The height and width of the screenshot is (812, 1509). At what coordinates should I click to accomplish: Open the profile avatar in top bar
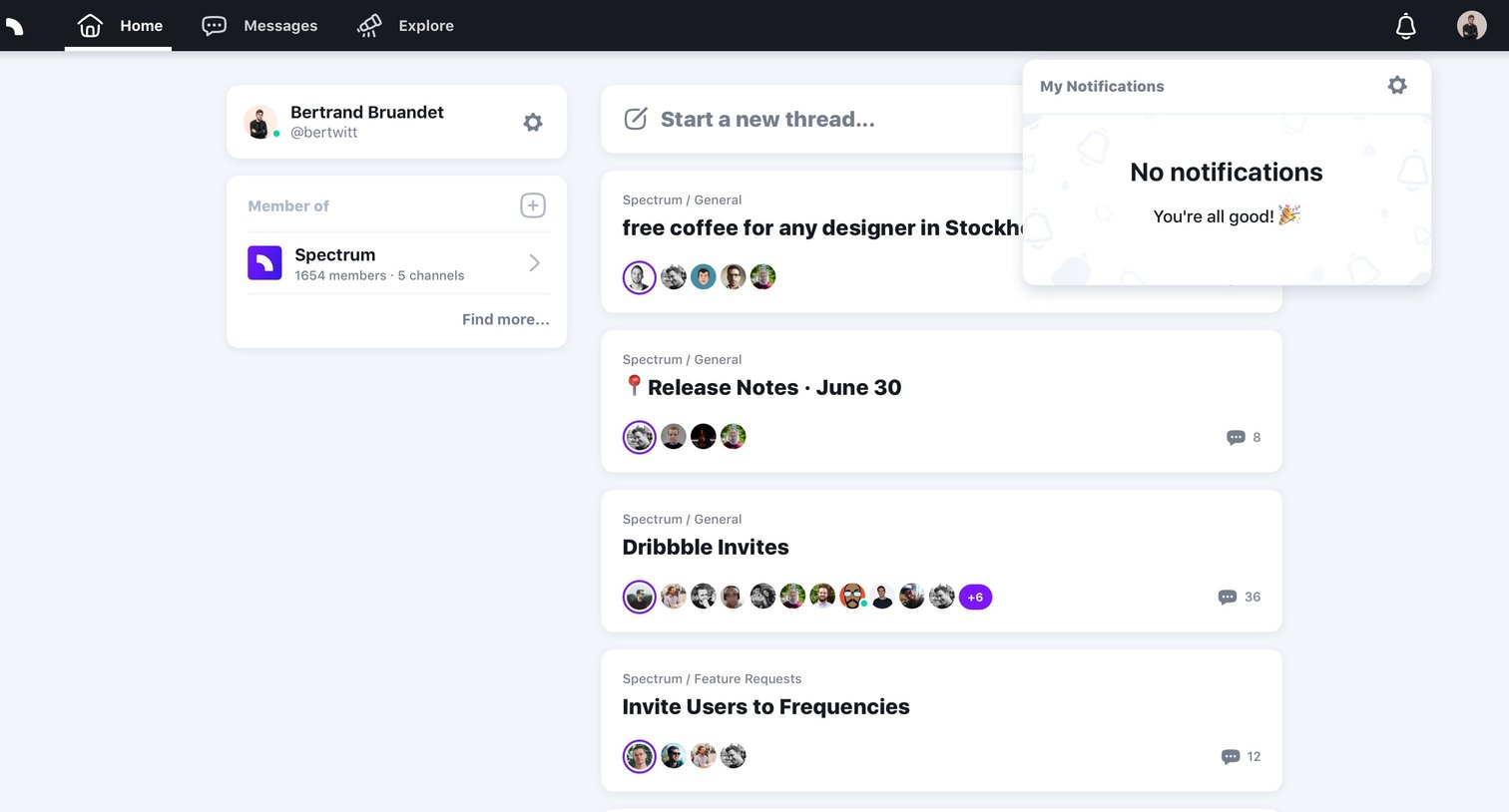[1471, 26]
